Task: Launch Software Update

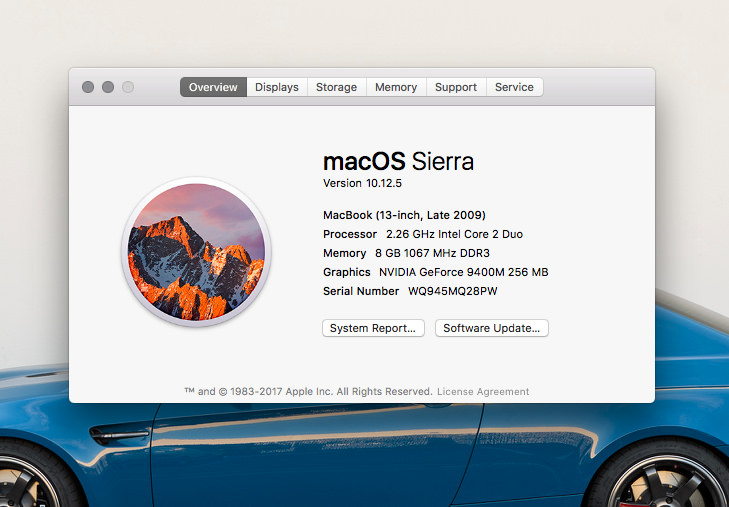Action: (x=492, y=328)
